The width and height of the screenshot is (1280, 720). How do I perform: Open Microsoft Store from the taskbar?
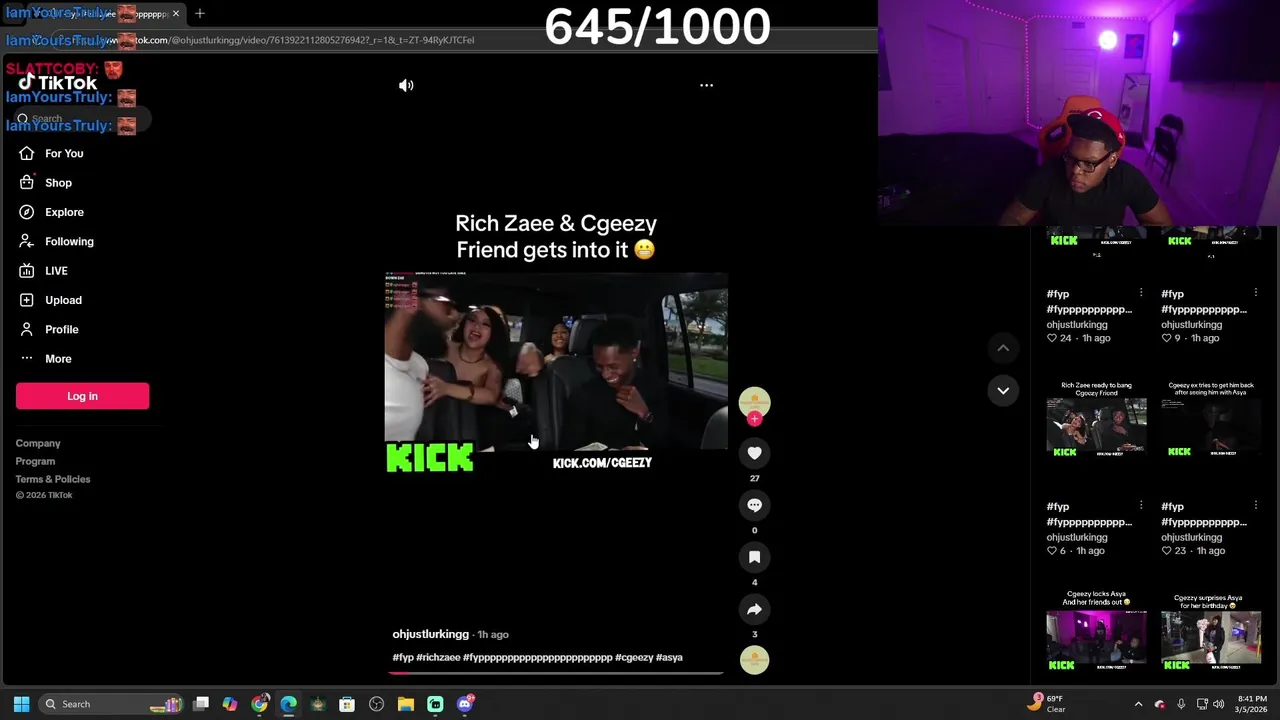[347, 704]
